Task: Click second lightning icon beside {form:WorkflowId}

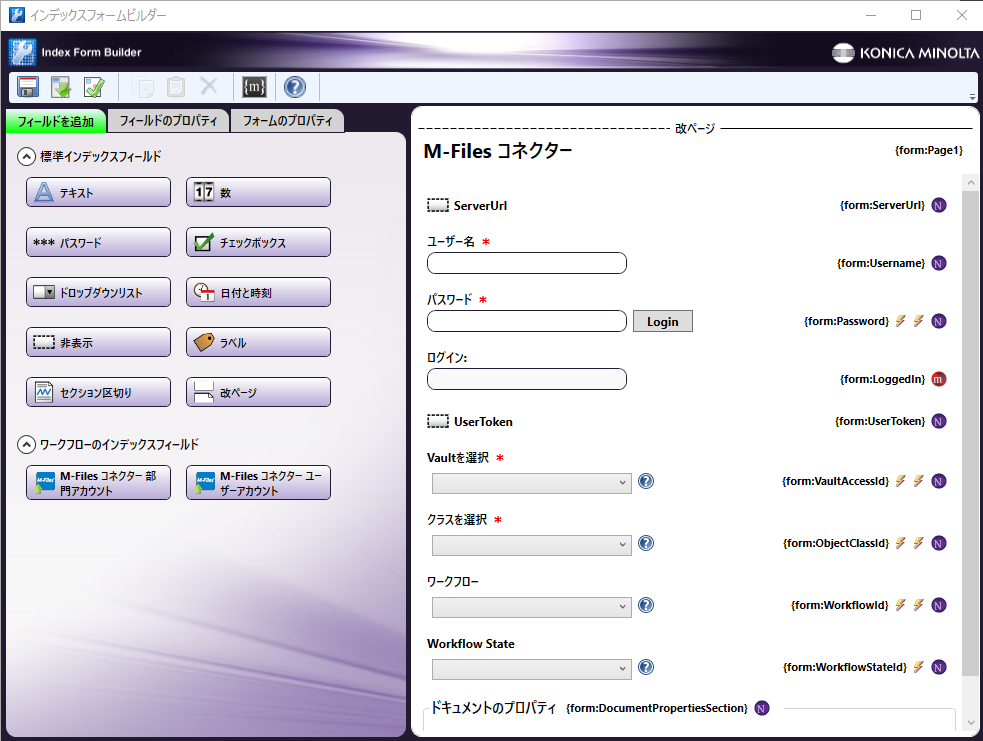Action: click(918, 605)
